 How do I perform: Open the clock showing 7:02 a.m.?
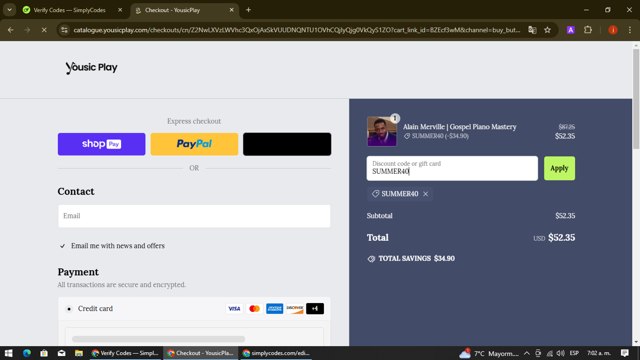[x=599, y=353]
